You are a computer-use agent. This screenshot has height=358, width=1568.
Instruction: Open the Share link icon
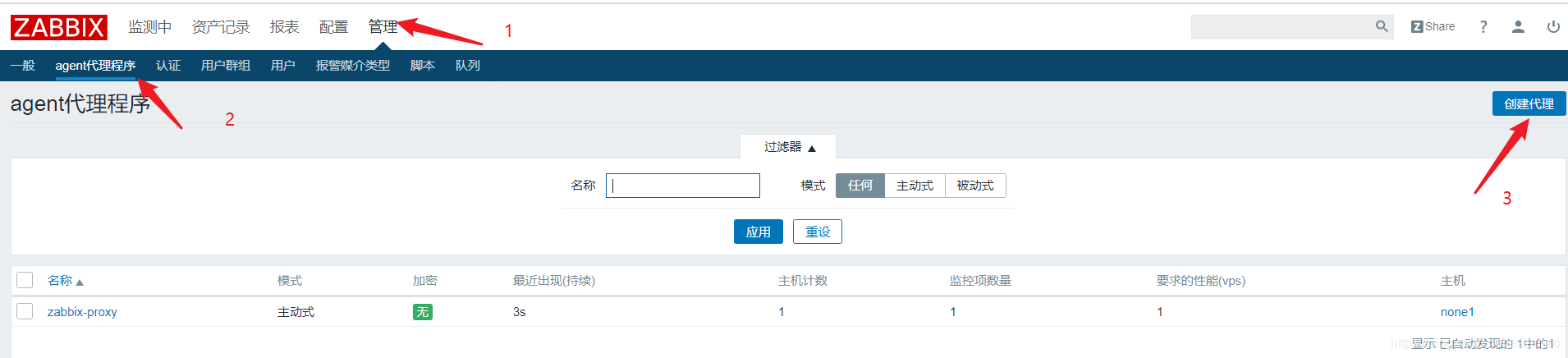(x=1433, y=26)
